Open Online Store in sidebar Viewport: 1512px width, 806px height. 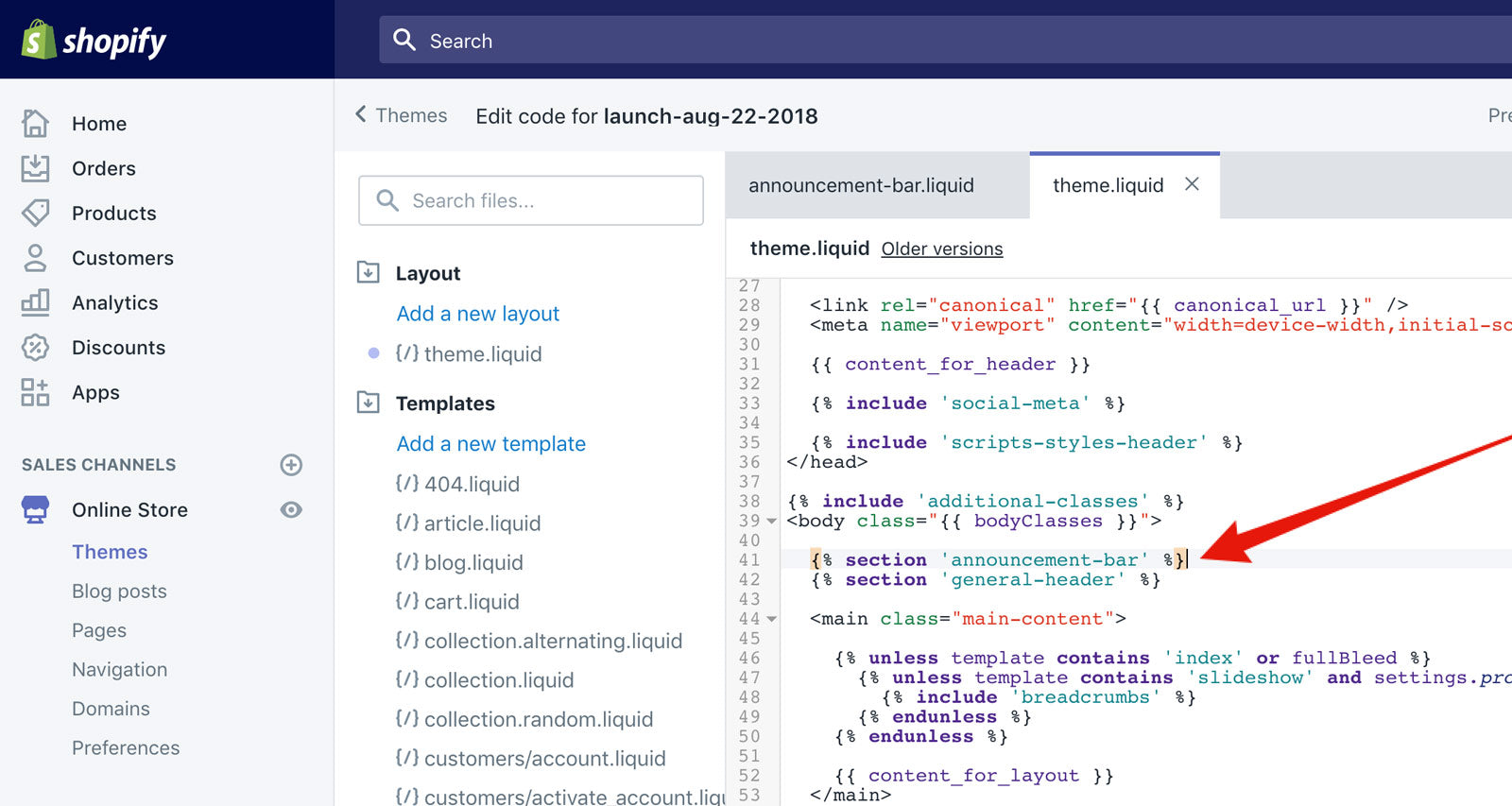tap(129, 509)
